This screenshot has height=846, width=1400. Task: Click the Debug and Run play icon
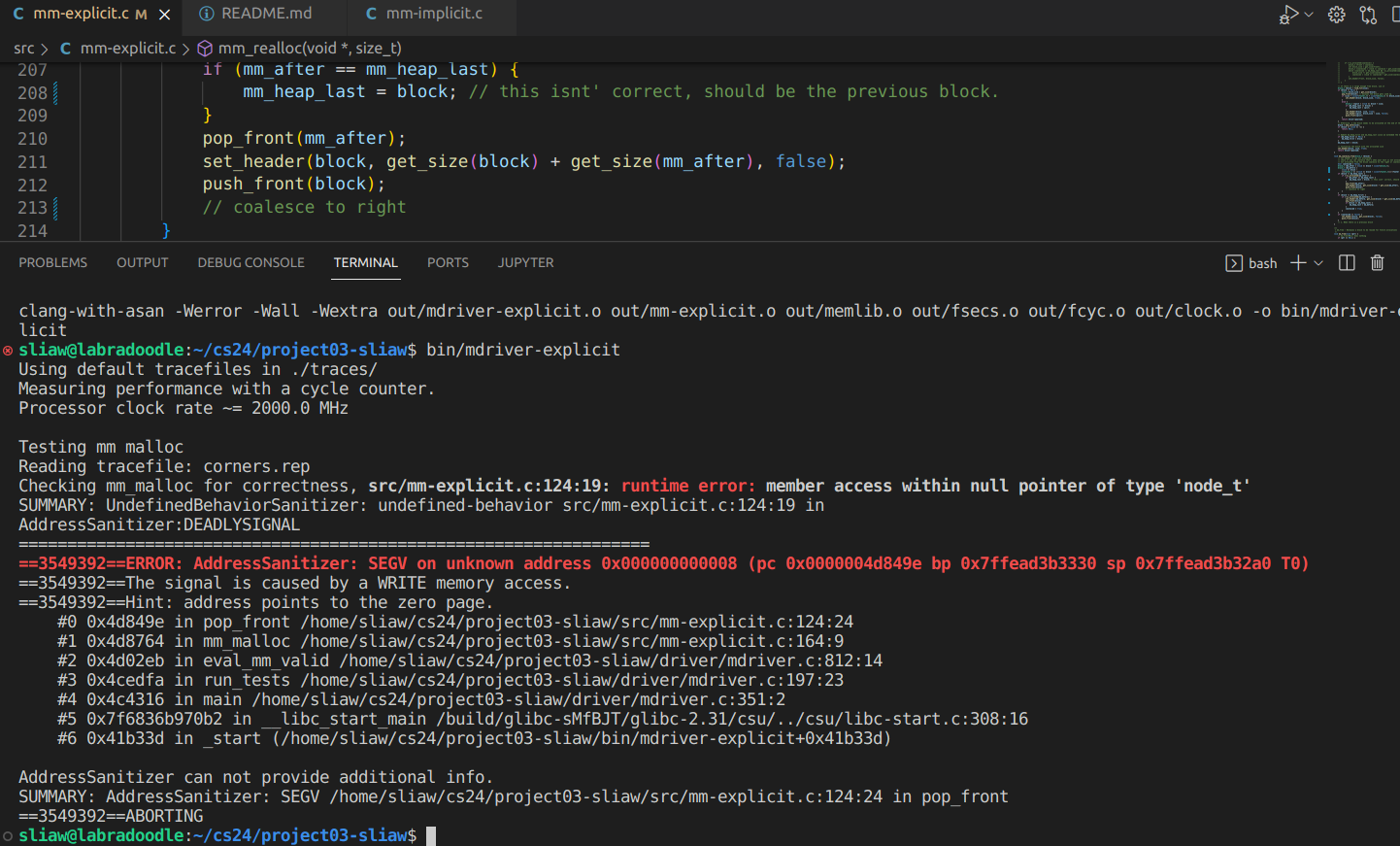[x=1288, y=15]
